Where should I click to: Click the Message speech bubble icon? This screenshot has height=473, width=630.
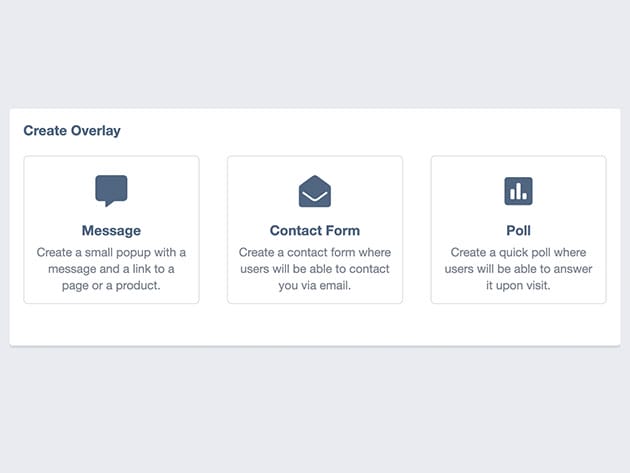[x=111, y=190]
